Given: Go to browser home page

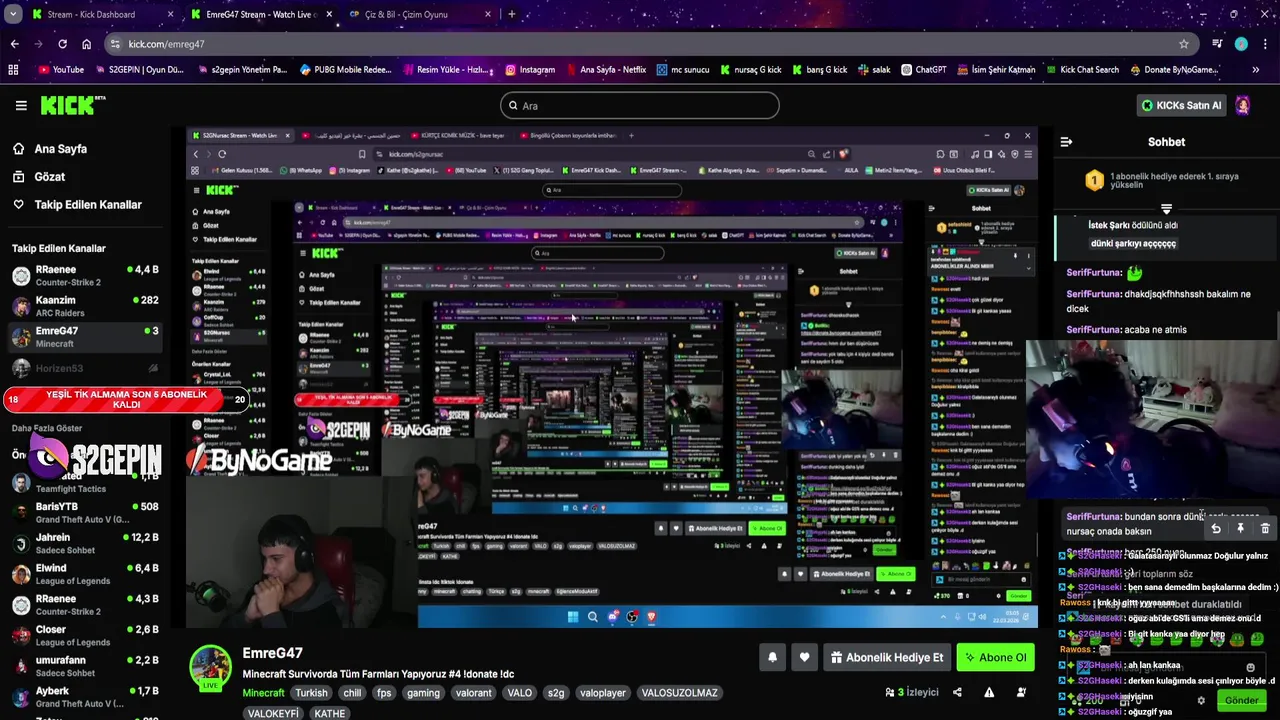Looking at the screenshot, I should [86, 44].
